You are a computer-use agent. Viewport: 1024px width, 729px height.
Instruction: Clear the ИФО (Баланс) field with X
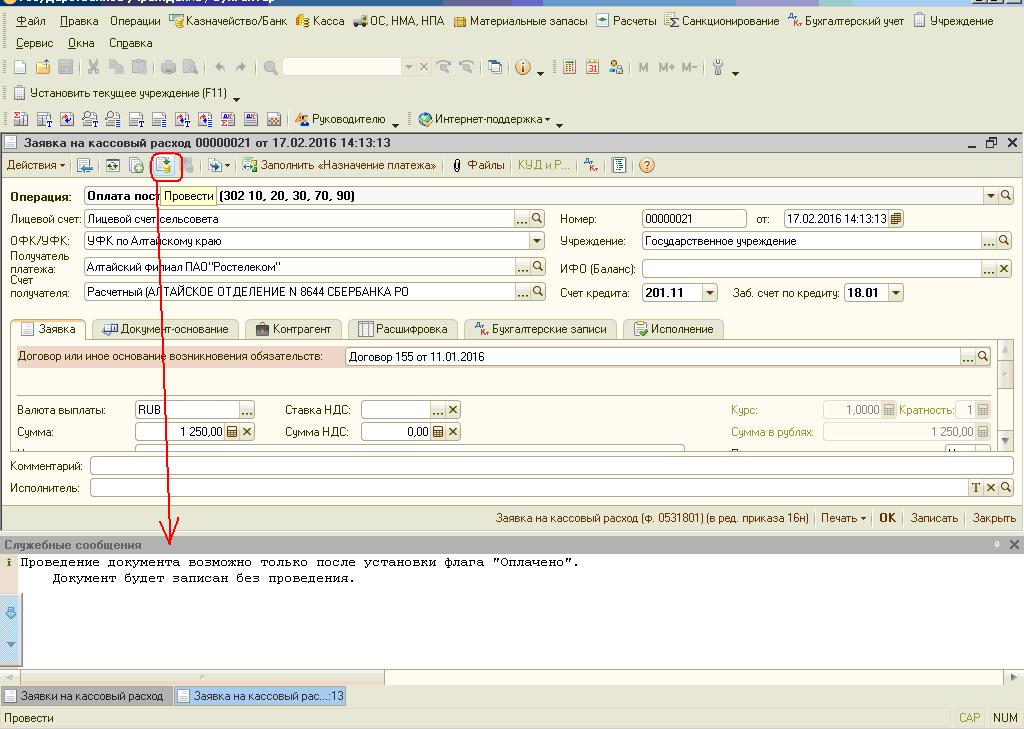1004,268
